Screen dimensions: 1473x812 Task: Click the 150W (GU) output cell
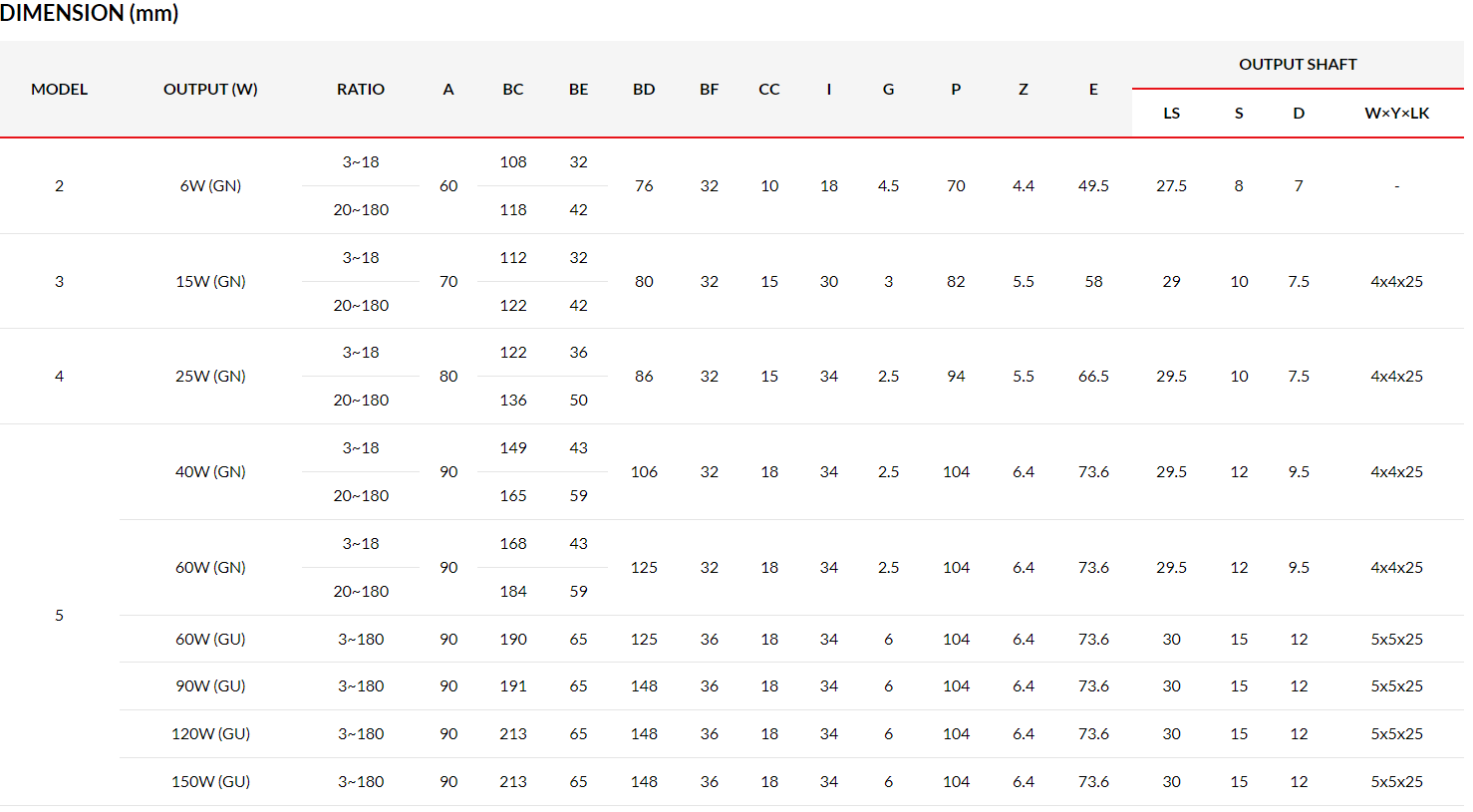pyautogui.click(x=210, y=781)
